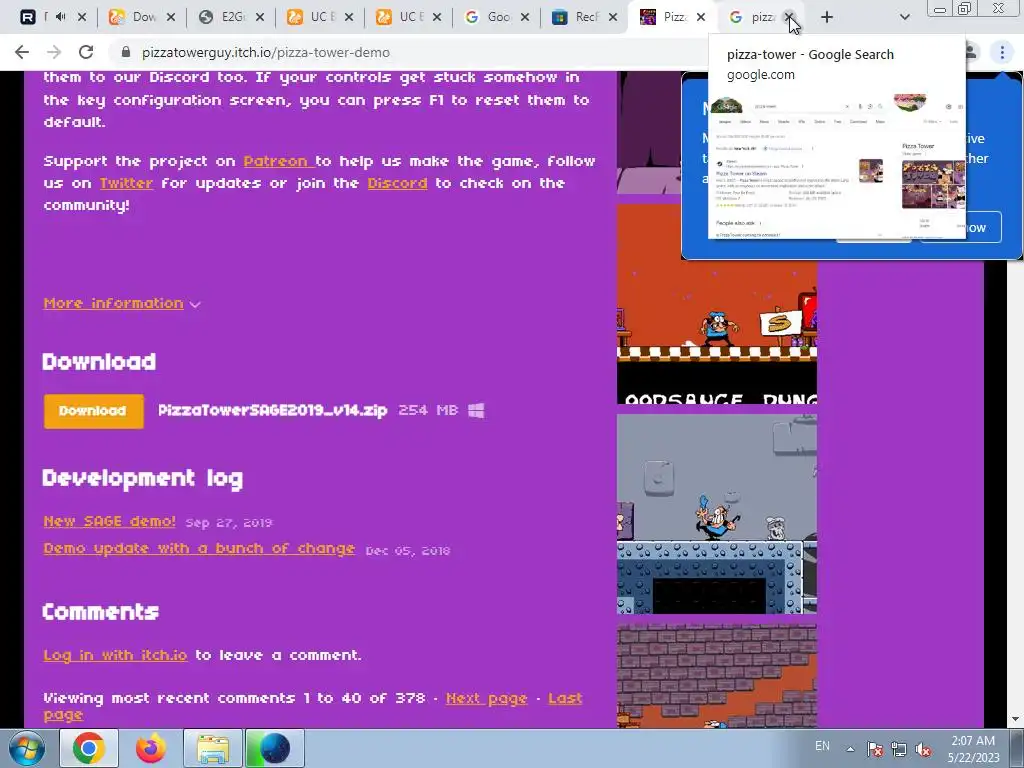Click the browser forward arrow
This screenshot has width=1024, height=768.
click(x=54, y=52)
